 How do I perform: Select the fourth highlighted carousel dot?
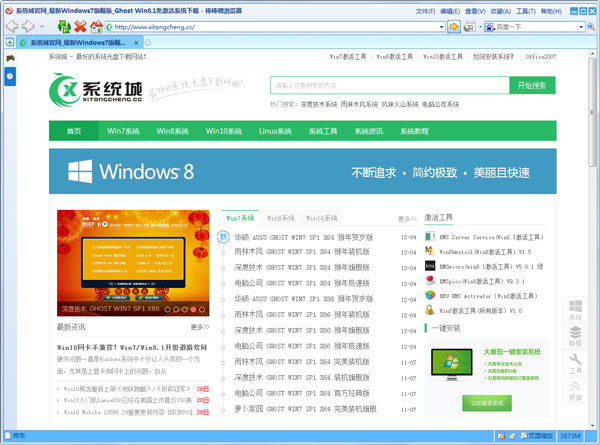pos(193,309)
